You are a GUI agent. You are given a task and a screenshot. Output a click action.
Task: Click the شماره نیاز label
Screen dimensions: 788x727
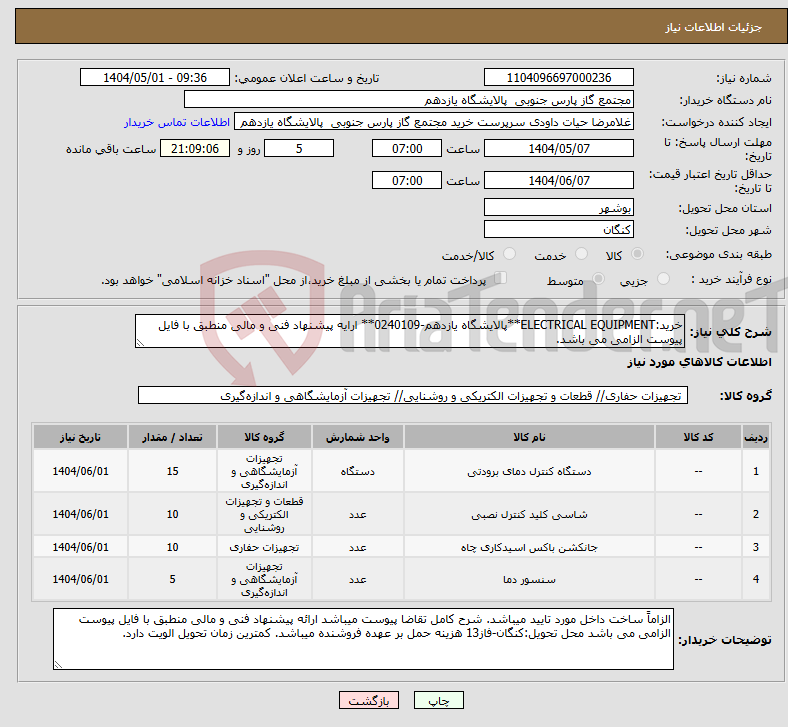coord(743,78)
